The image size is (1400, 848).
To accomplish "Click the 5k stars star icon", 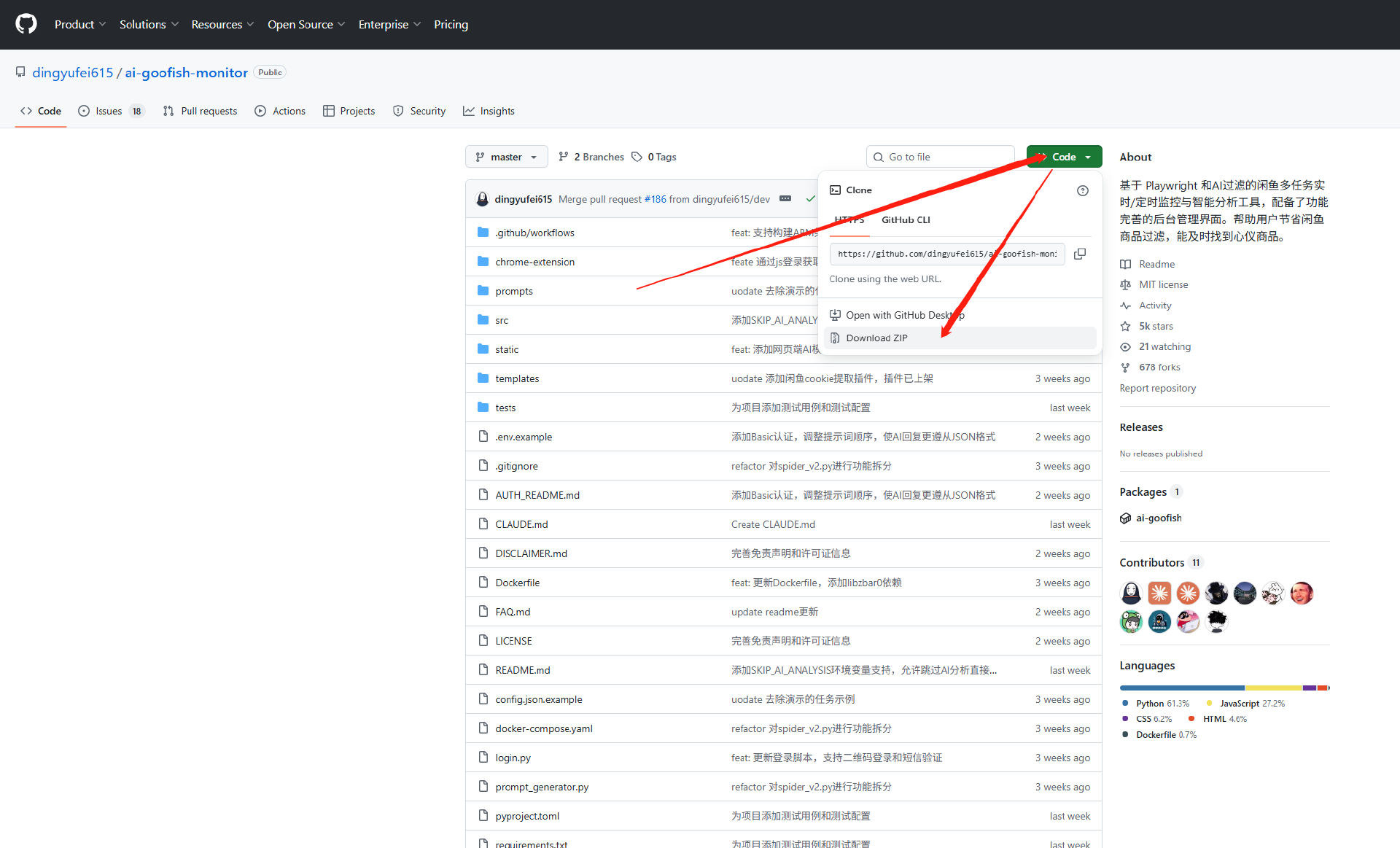I will 1125,326.
